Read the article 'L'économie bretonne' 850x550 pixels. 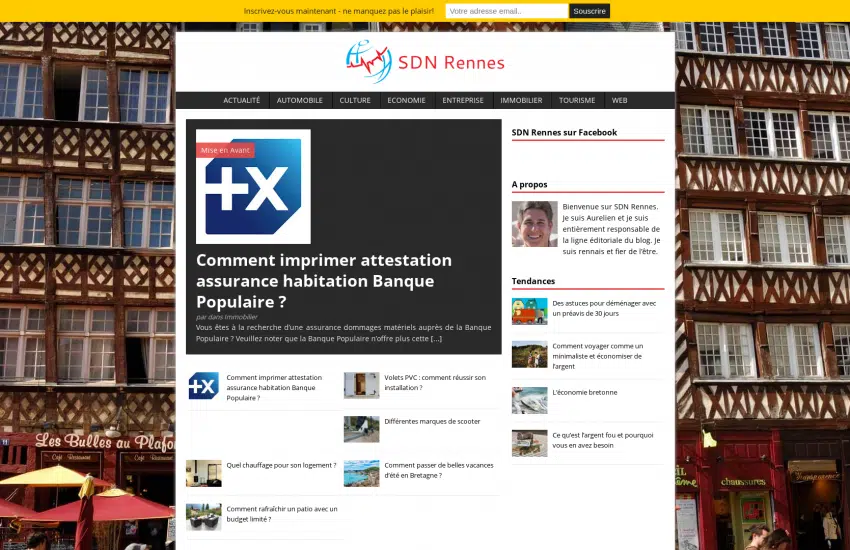[x=584, y=392]
